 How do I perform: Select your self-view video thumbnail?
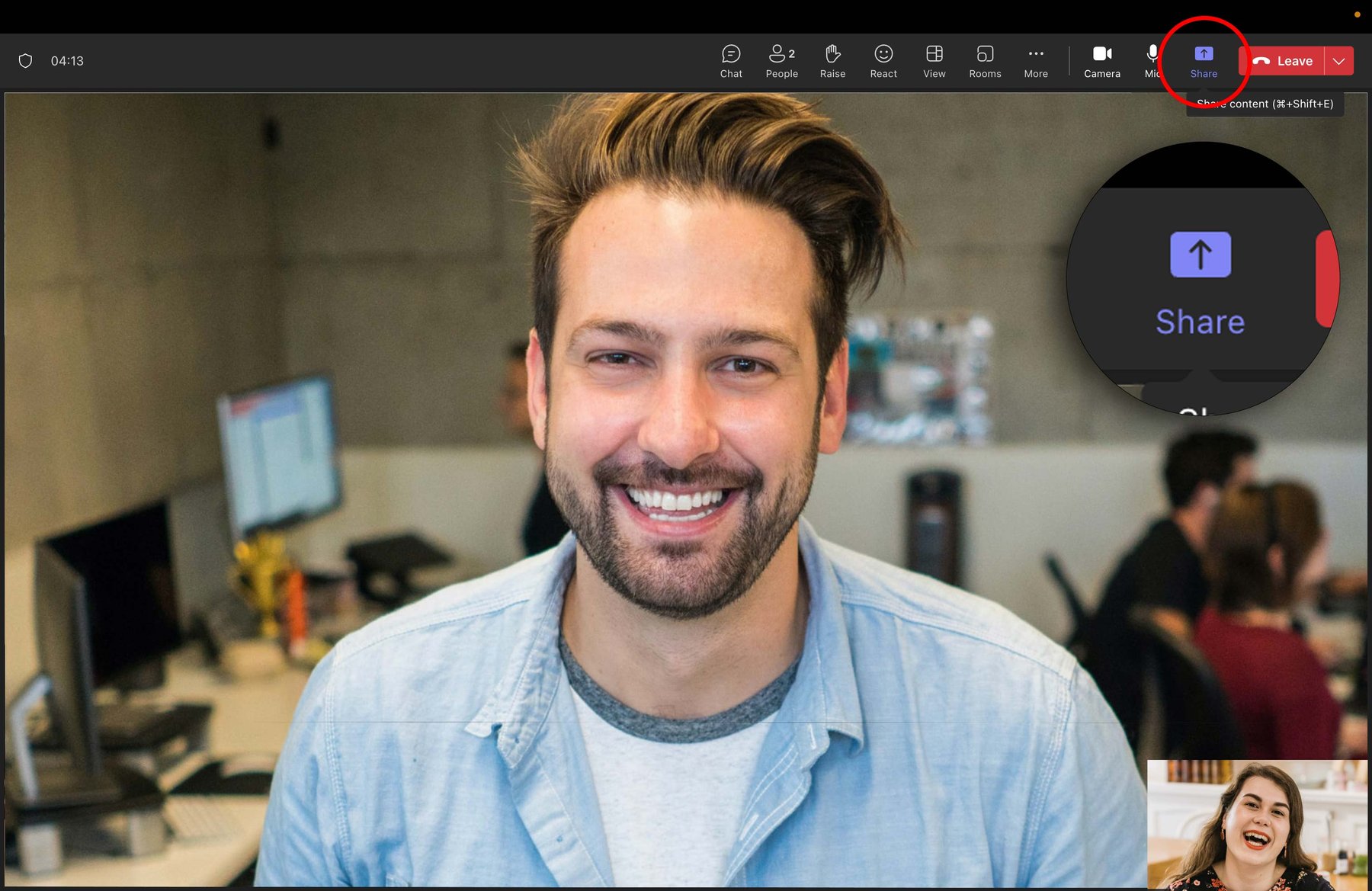(1258, 823)
